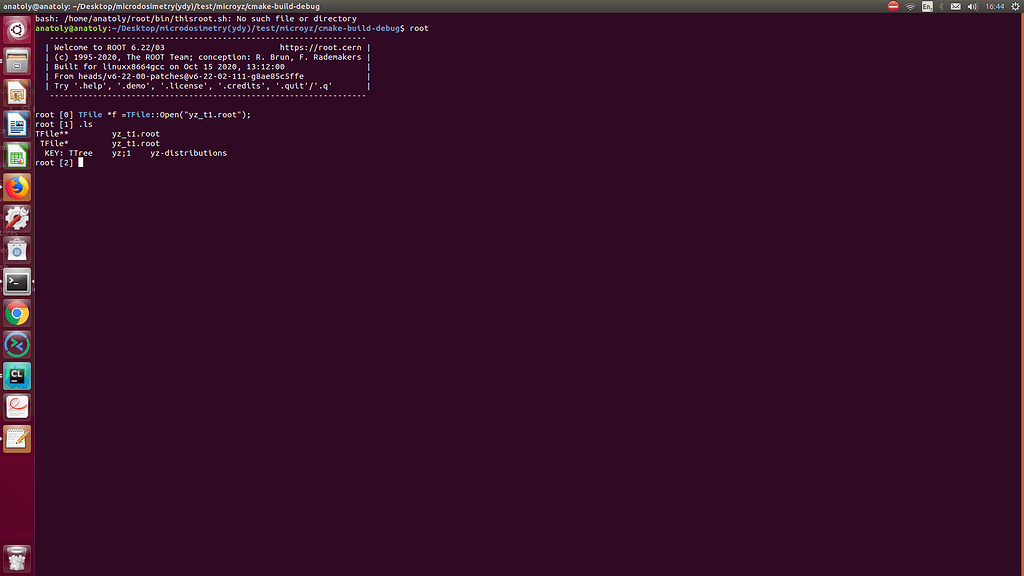1024x576 pixels.
Task: Open the Wi-Fi network menu
Action: (x=909, y=7)
